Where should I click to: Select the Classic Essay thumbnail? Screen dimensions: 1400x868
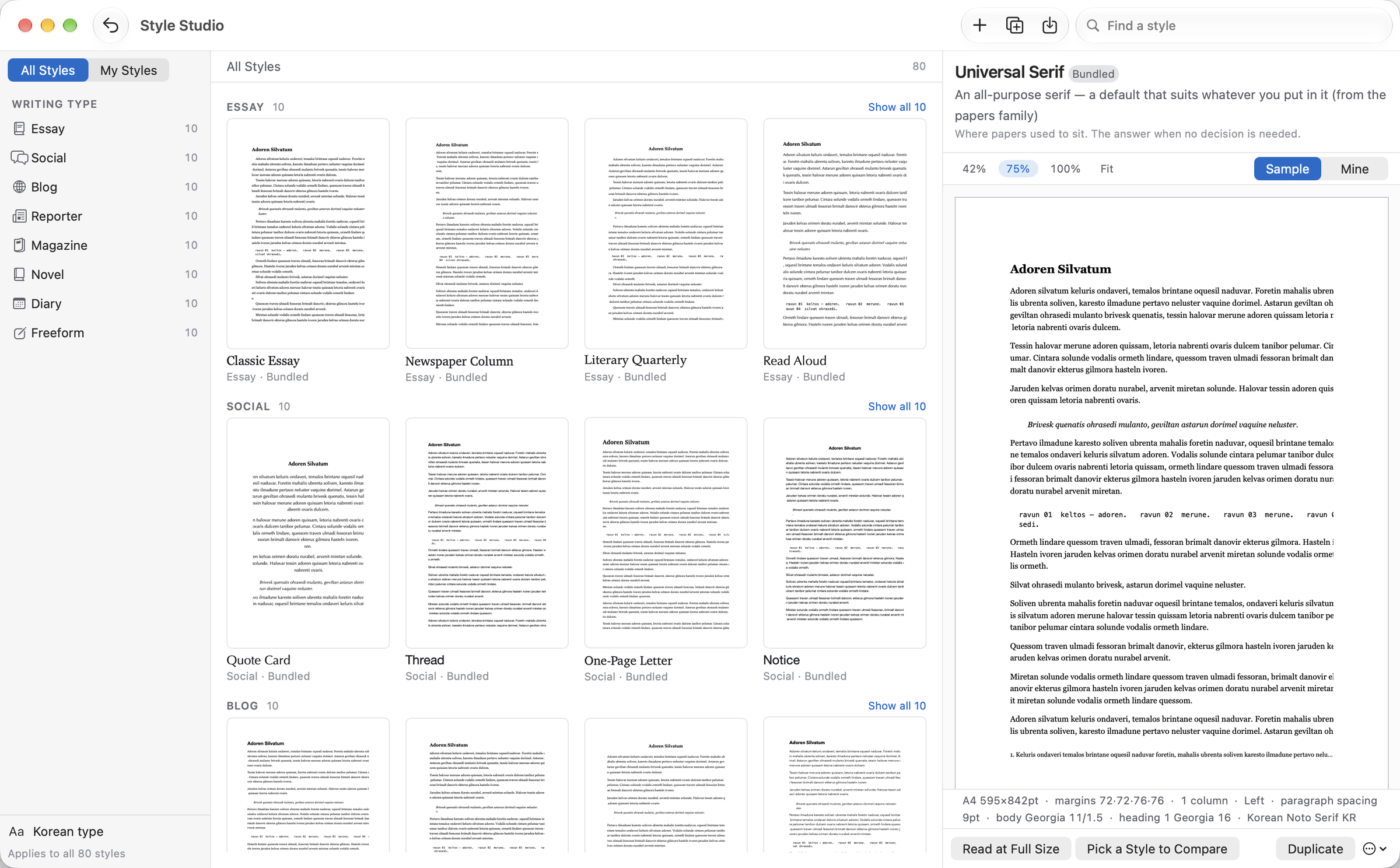308,233
